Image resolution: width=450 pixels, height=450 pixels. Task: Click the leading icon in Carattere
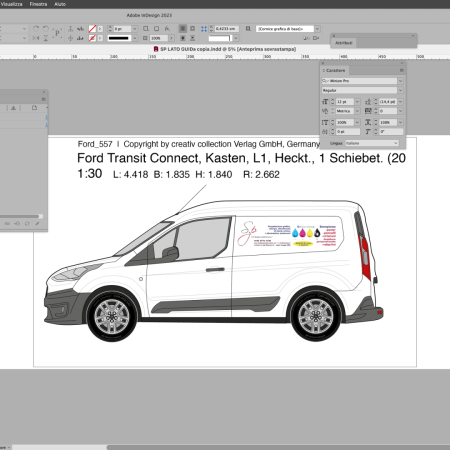(x=368, y=101)
